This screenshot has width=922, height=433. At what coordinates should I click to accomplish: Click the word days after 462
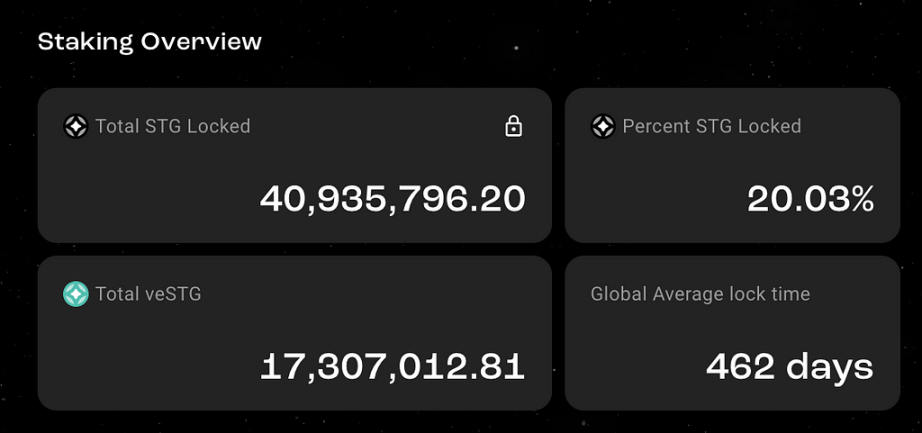pos(830,368)
